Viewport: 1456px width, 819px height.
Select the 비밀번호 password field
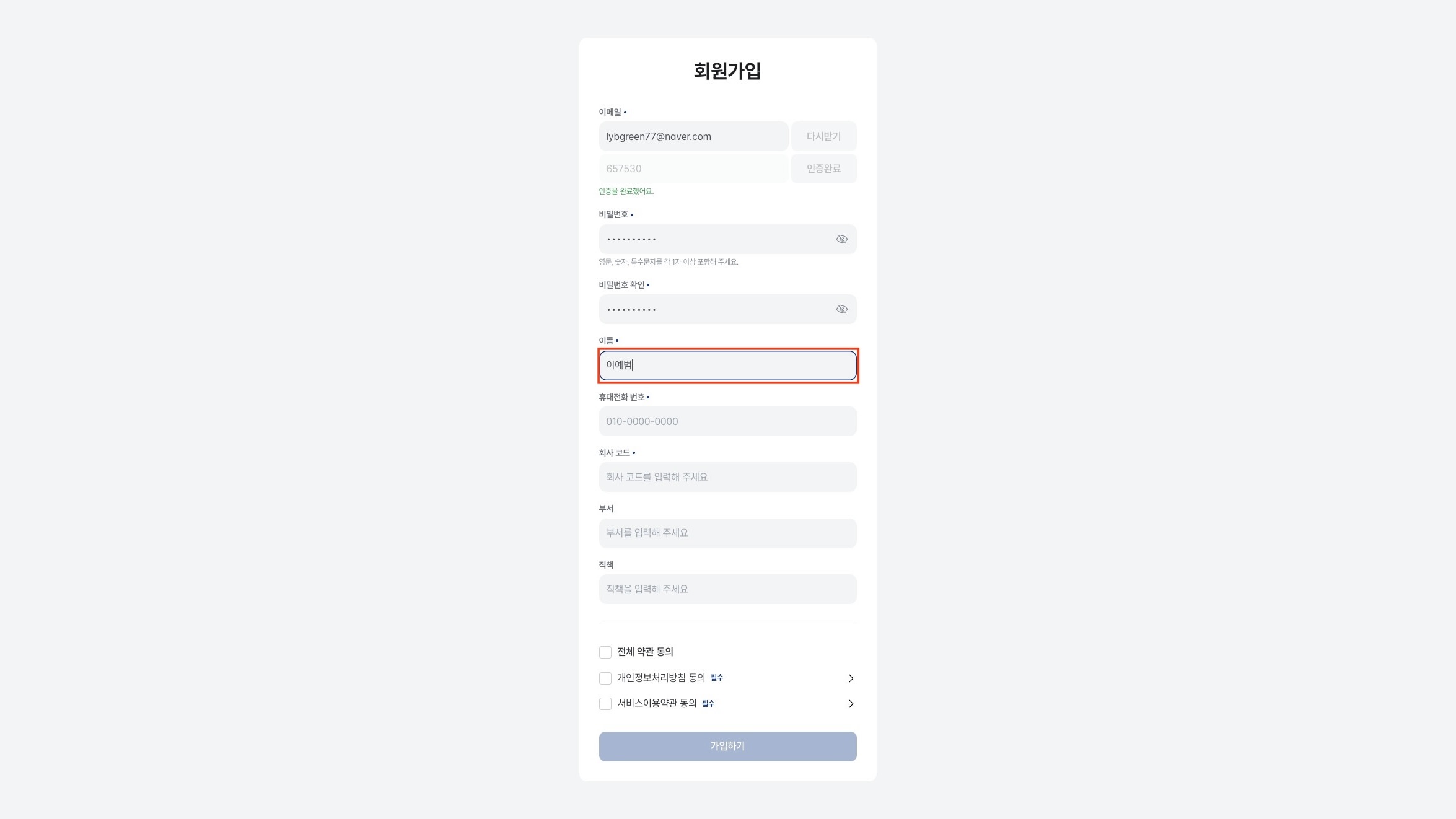click(713, 239)
